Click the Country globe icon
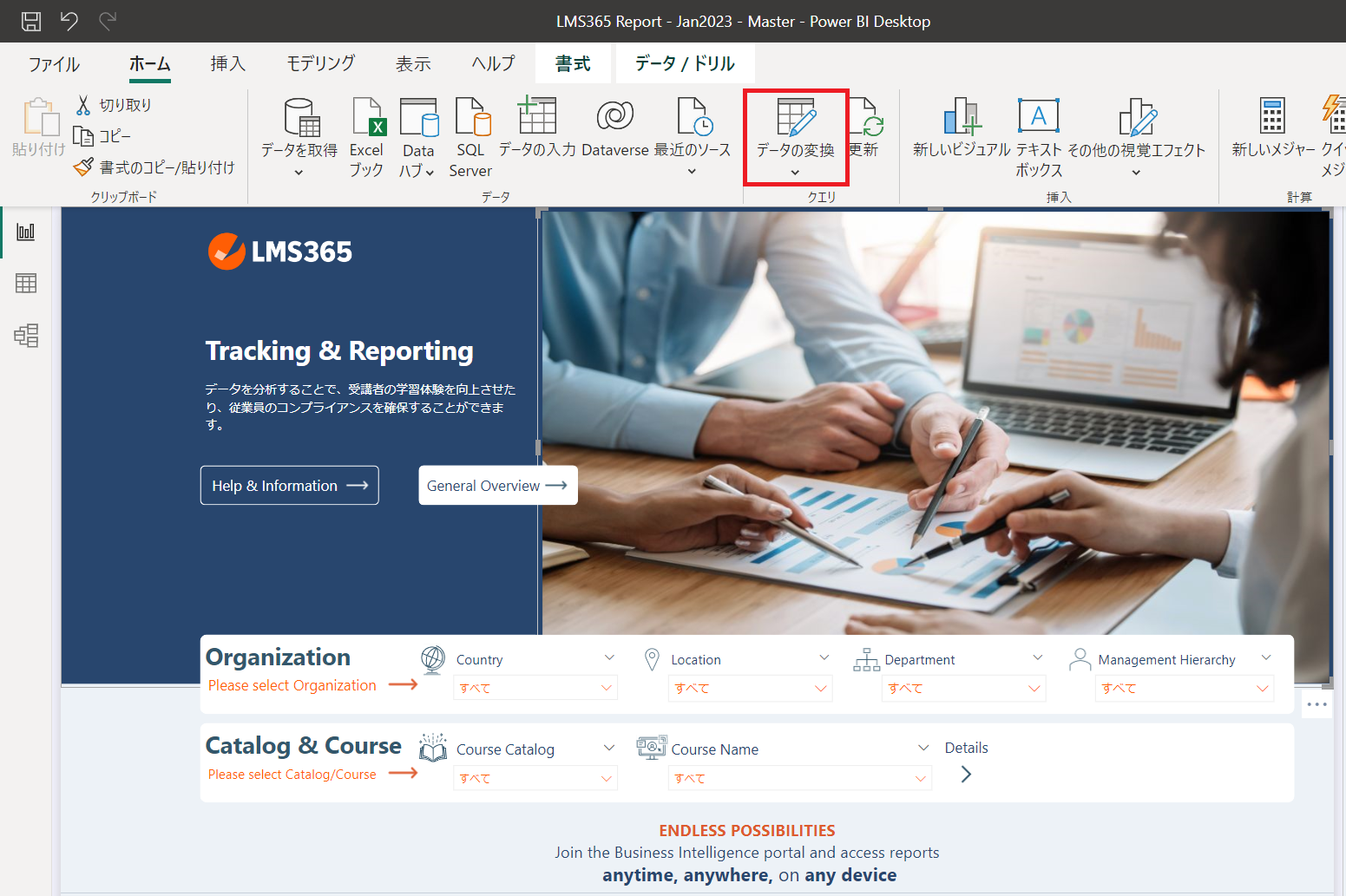1346x896 pixels. 432,660
